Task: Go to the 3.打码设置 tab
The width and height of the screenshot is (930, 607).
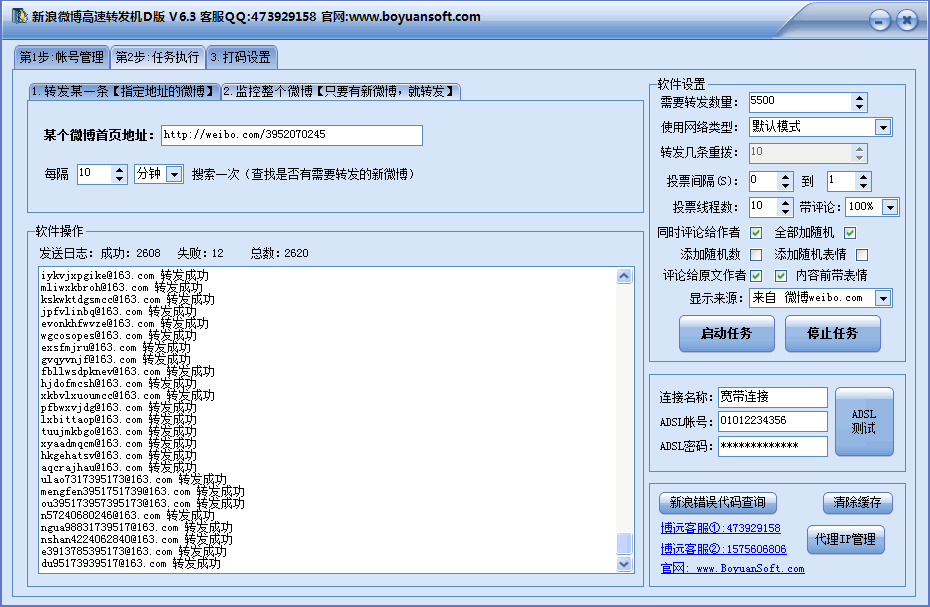Action: point(241,57)
